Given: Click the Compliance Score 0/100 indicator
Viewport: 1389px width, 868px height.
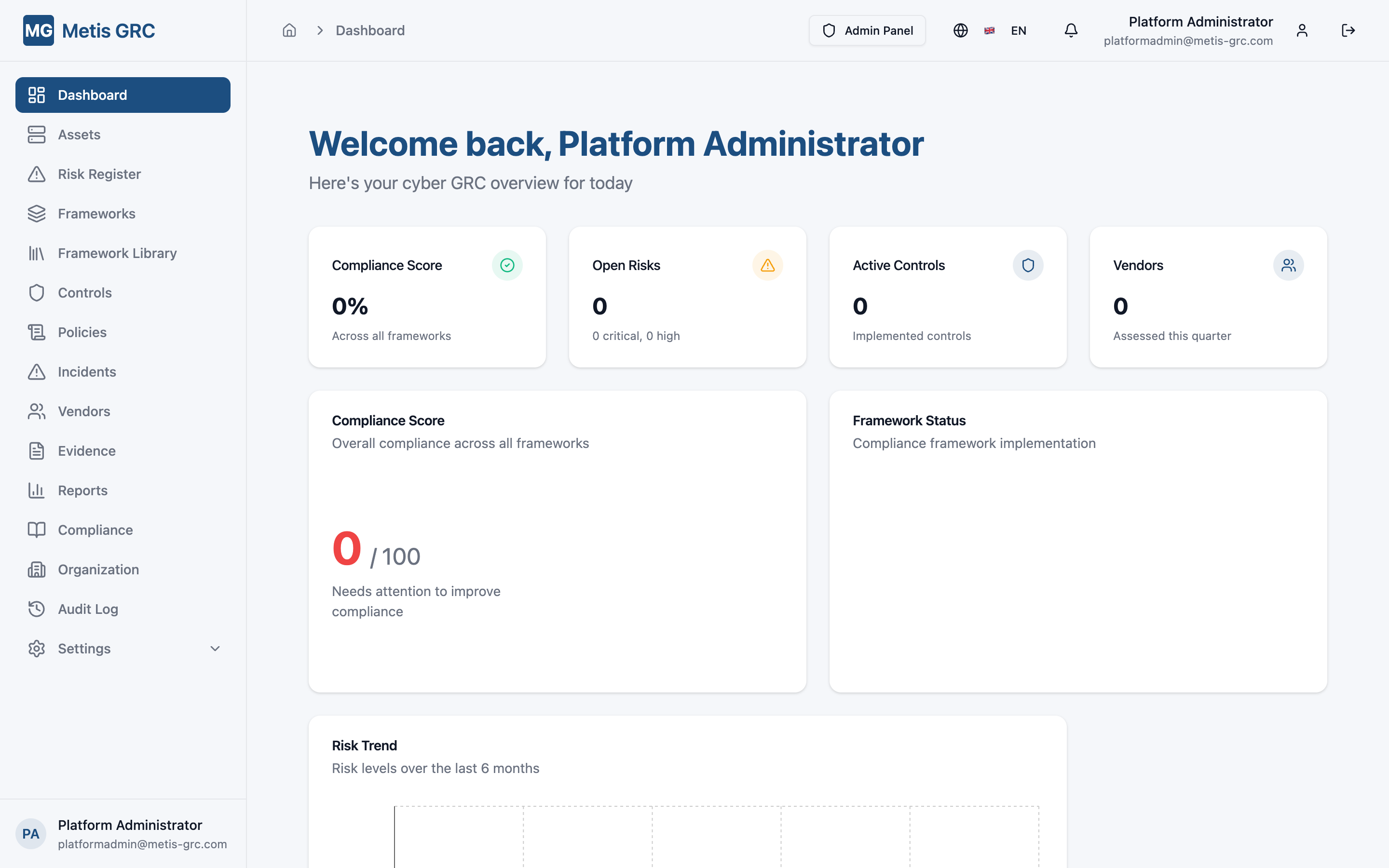Looking at the screenshot, I should coord(376,549).
